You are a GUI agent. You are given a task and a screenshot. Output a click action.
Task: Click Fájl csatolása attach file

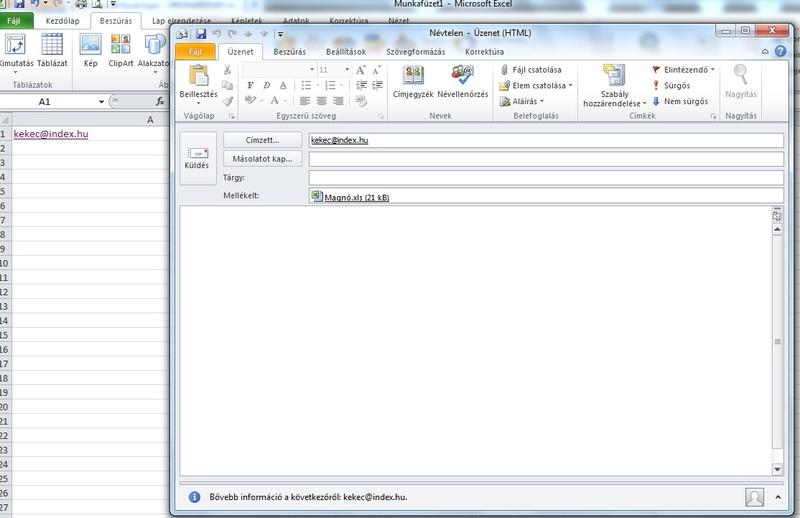click(x=531, y=70)
